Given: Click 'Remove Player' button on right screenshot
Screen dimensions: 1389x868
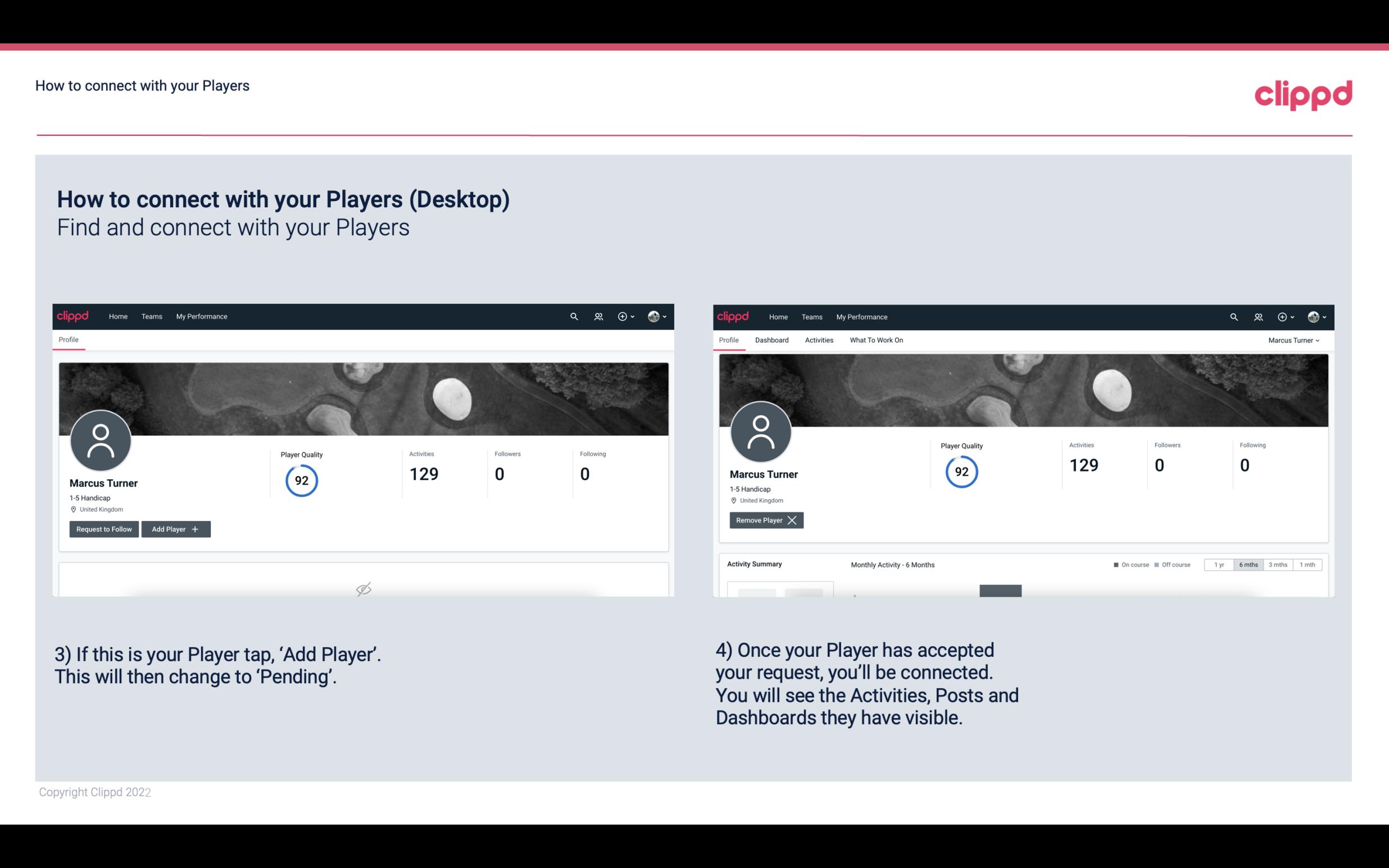Looking at the screenshot, I should point(766,520).
